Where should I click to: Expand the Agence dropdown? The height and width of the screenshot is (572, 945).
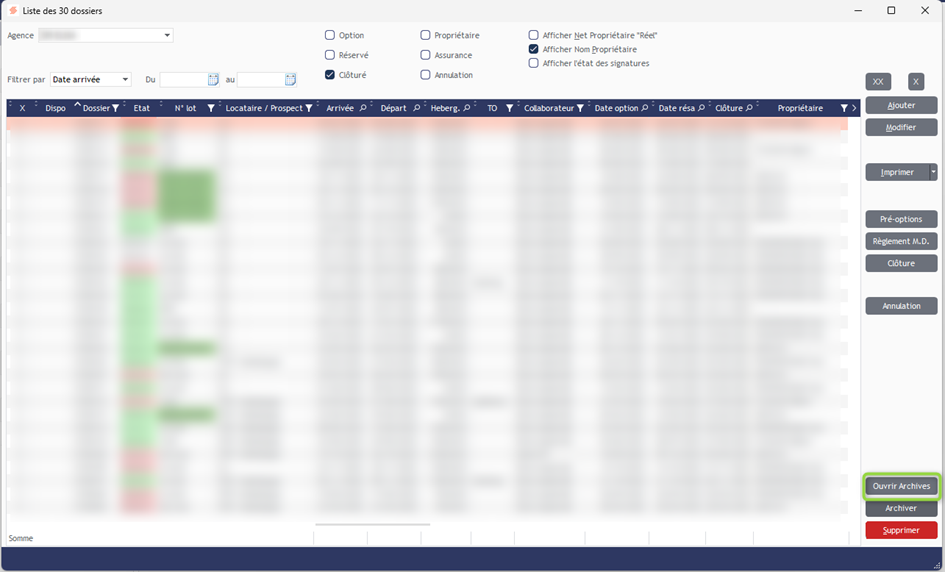(167, 36)
